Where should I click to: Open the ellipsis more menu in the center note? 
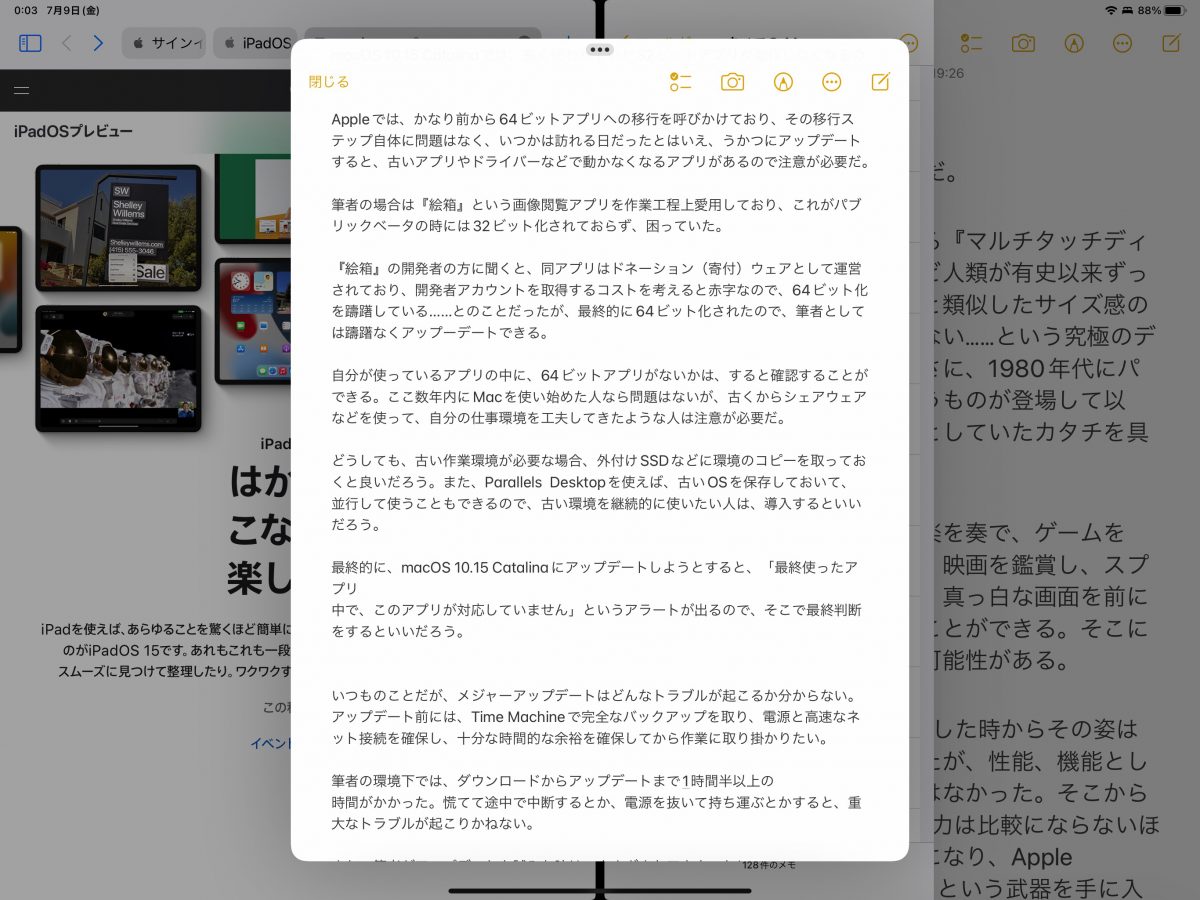point(831,82)
